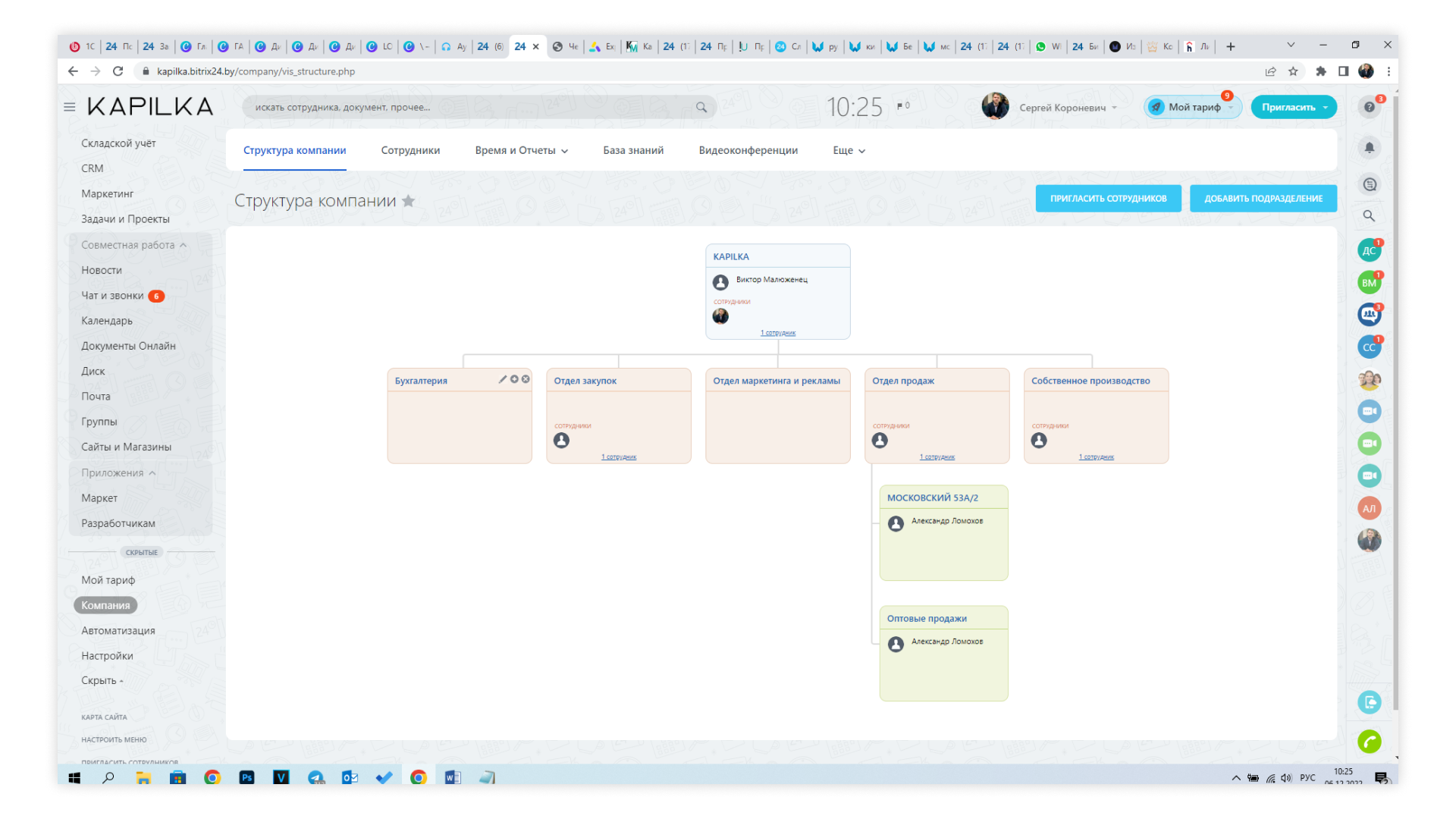Click the plus icon on Бухгалтерия card
Screen dimensions: 1456x819
coord(514,379)
